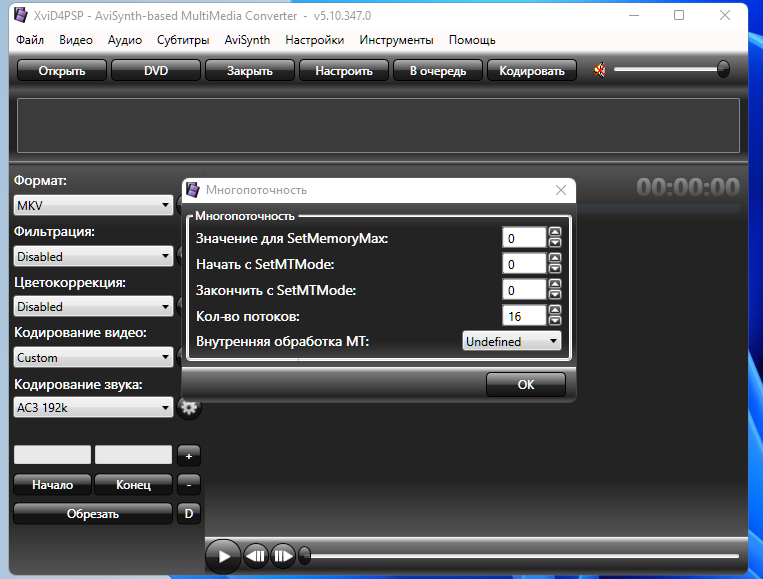Mute audio with the speaker icon
Viewport: 763px width, 579px height.
(600, 70)
